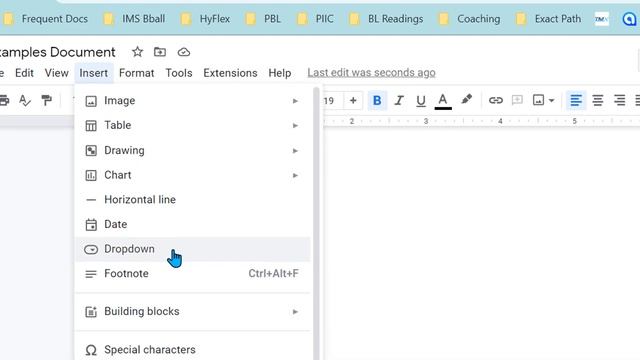Open the Help menu
The height and width of the screenshot is (360, 640).
(x=280, y=73)
